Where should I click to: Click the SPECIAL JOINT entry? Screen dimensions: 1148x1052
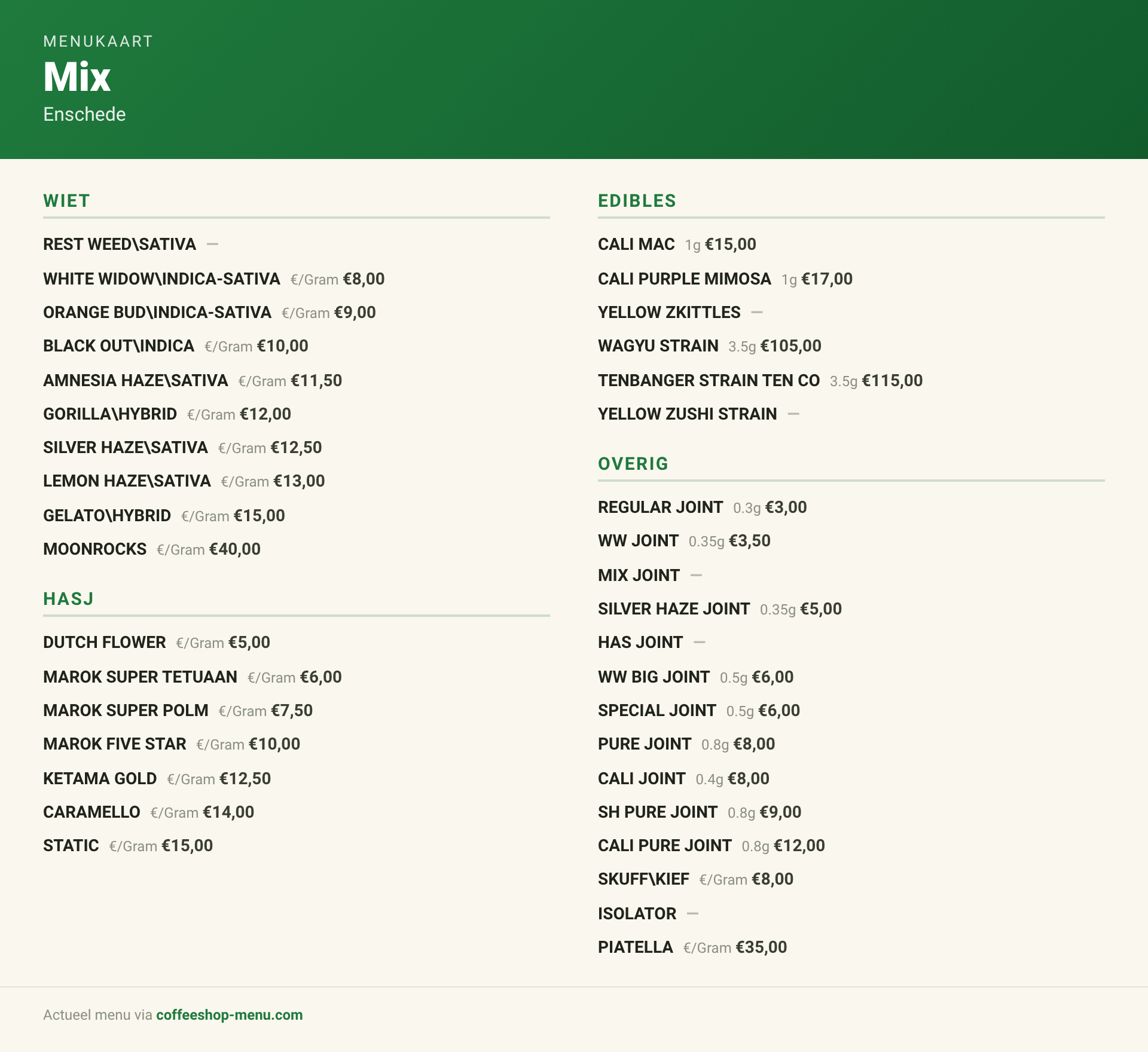point(657,711)
